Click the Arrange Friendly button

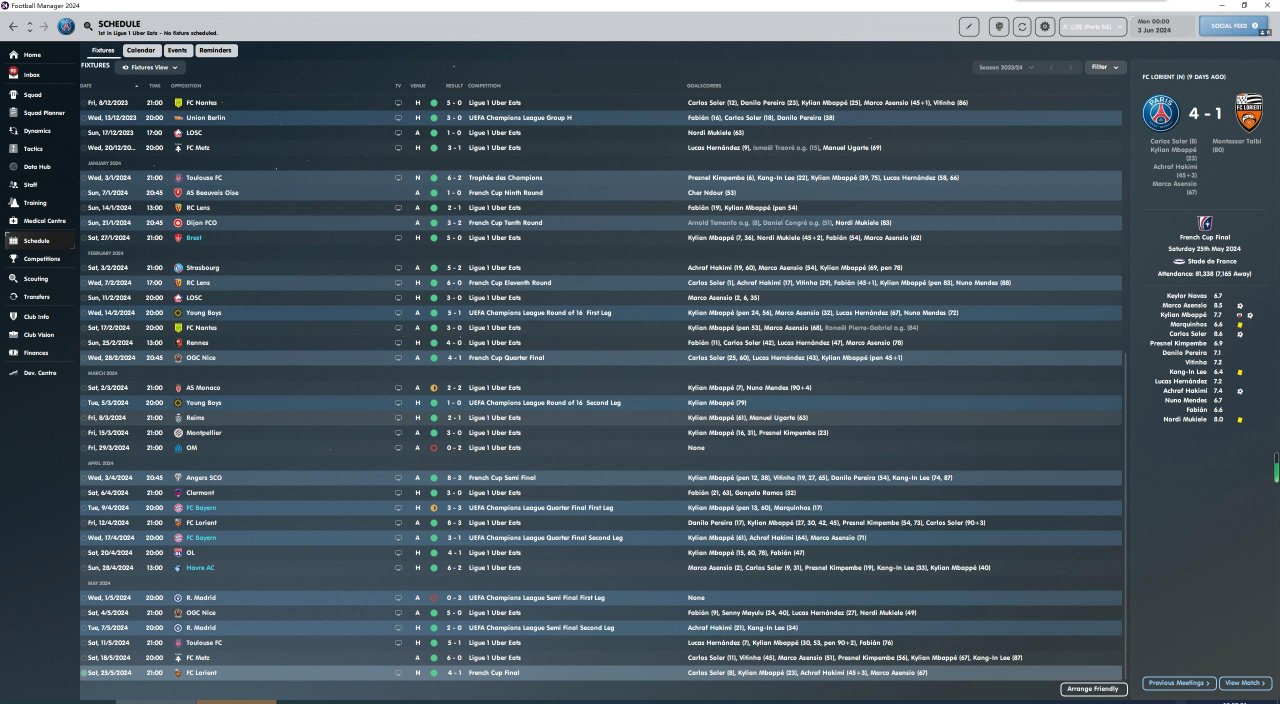(x=1094, y=689)
